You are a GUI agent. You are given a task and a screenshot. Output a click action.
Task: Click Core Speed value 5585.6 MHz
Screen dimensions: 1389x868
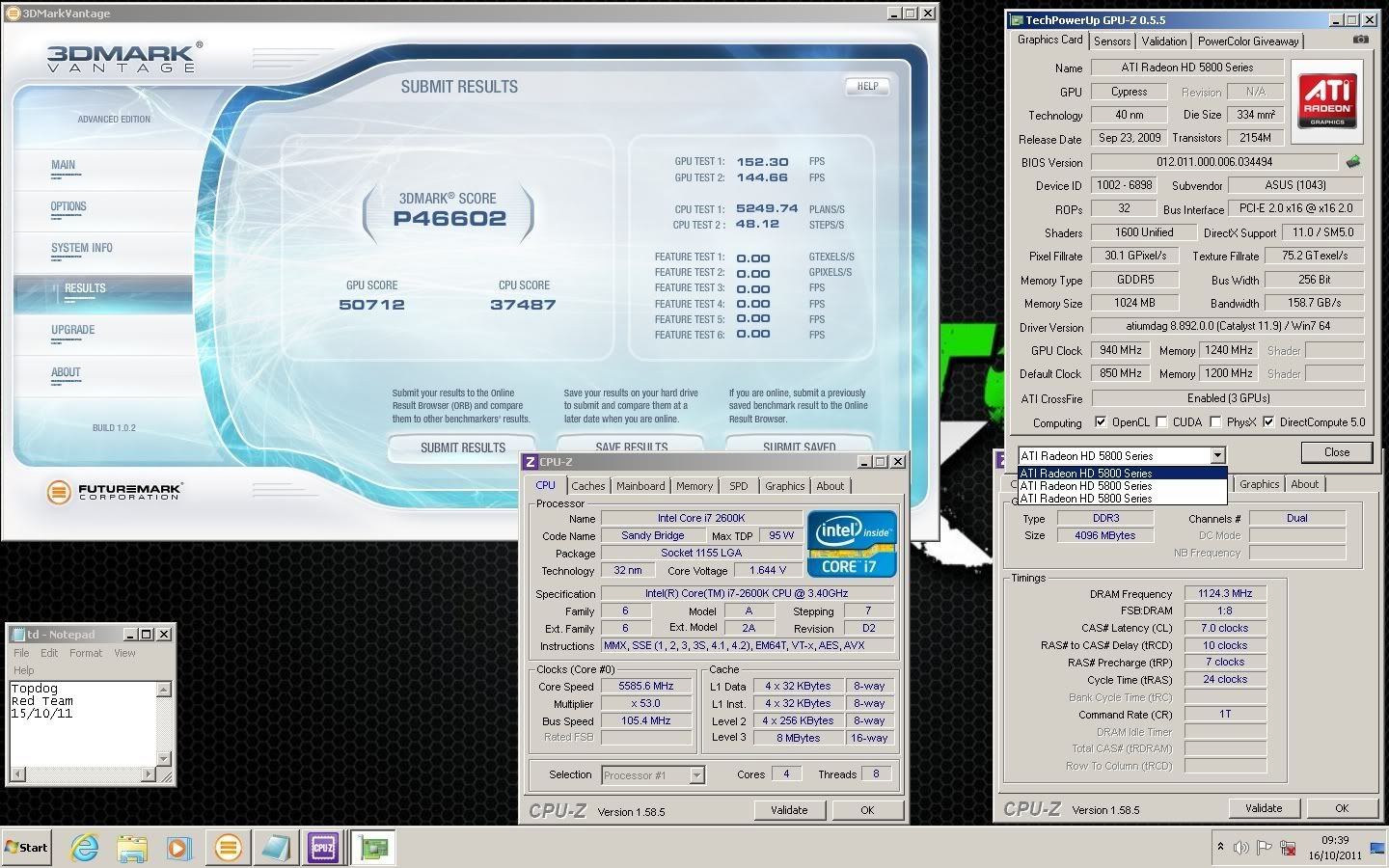coord(646,686)
